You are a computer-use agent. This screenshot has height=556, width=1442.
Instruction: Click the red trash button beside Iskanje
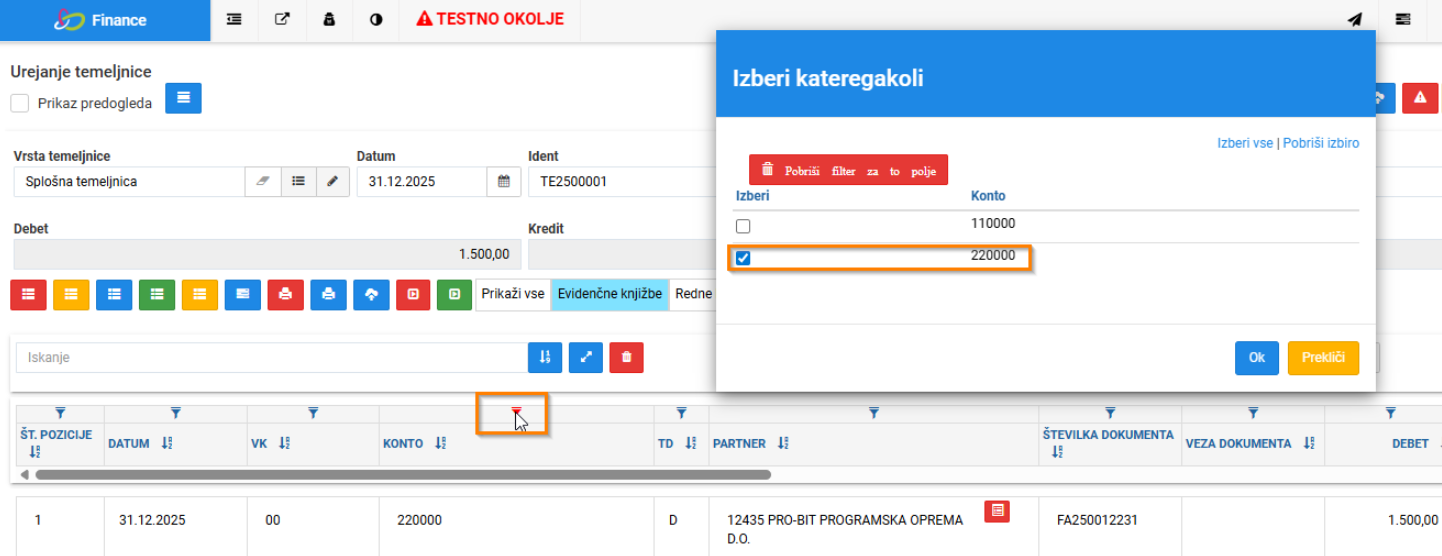626,357
